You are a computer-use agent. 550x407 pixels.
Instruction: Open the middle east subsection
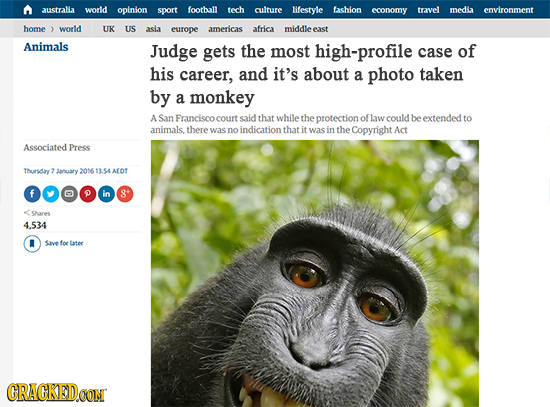point(306,29)
